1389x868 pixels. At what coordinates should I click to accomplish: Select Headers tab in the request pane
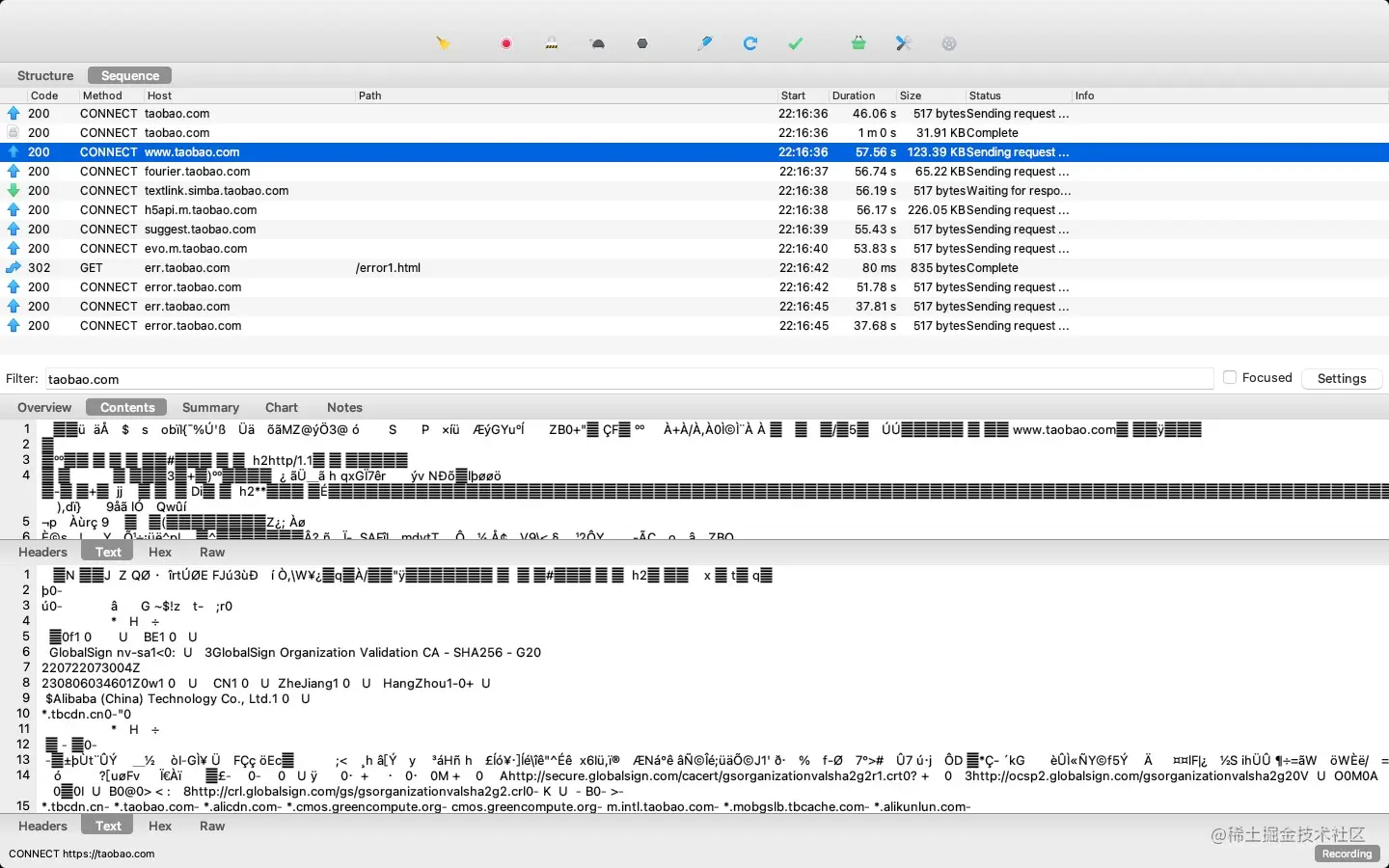pos(43,552)
